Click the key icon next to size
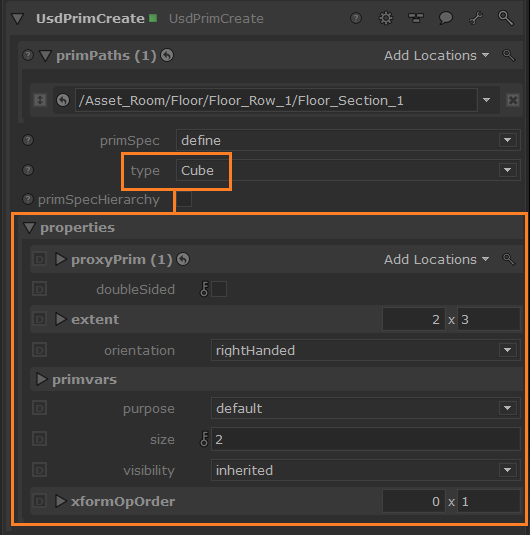Screen dimensions: 530x535 [204, 439]
